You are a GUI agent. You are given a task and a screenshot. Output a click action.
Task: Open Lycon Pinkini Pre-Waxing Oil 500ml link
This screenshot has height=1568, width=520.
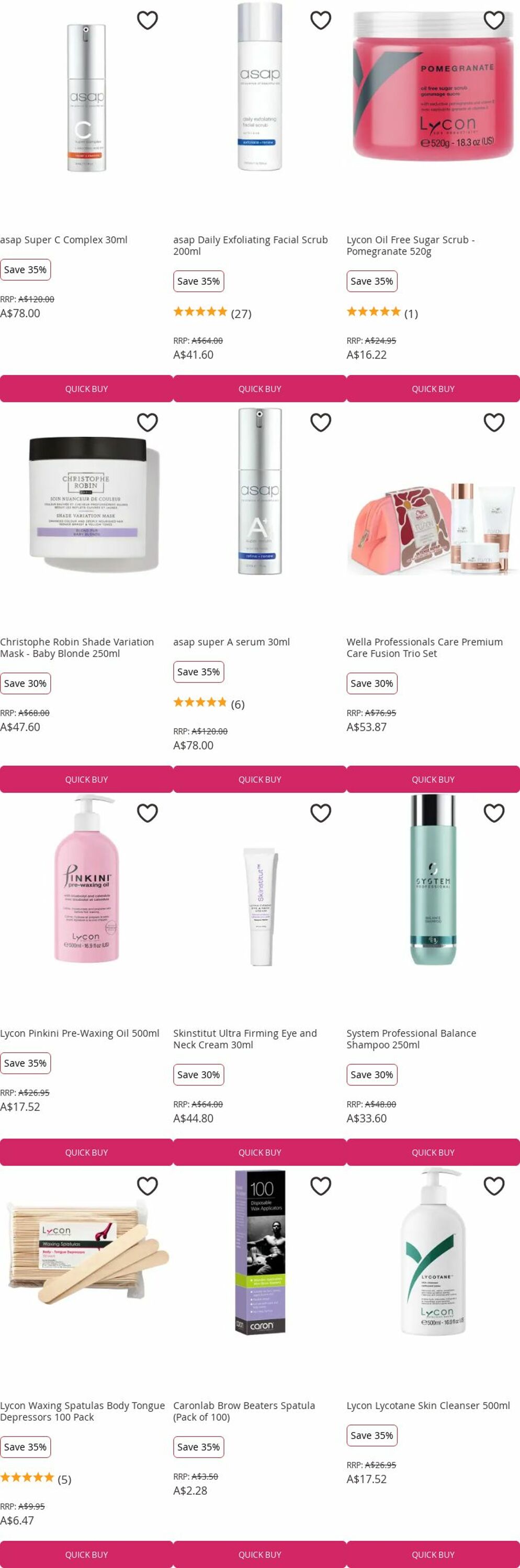tap(80, 1033)
